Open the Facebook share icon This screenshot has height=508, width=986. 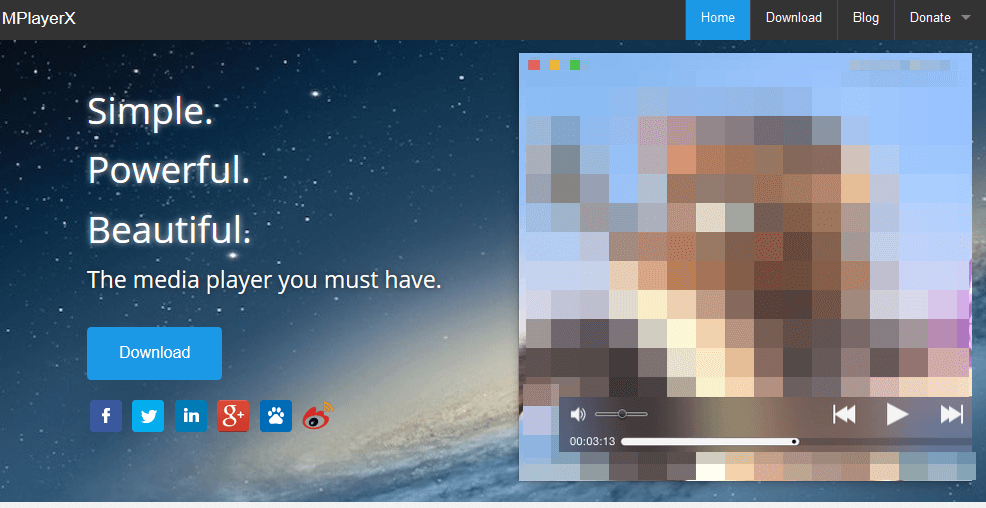tap(105, 415)
